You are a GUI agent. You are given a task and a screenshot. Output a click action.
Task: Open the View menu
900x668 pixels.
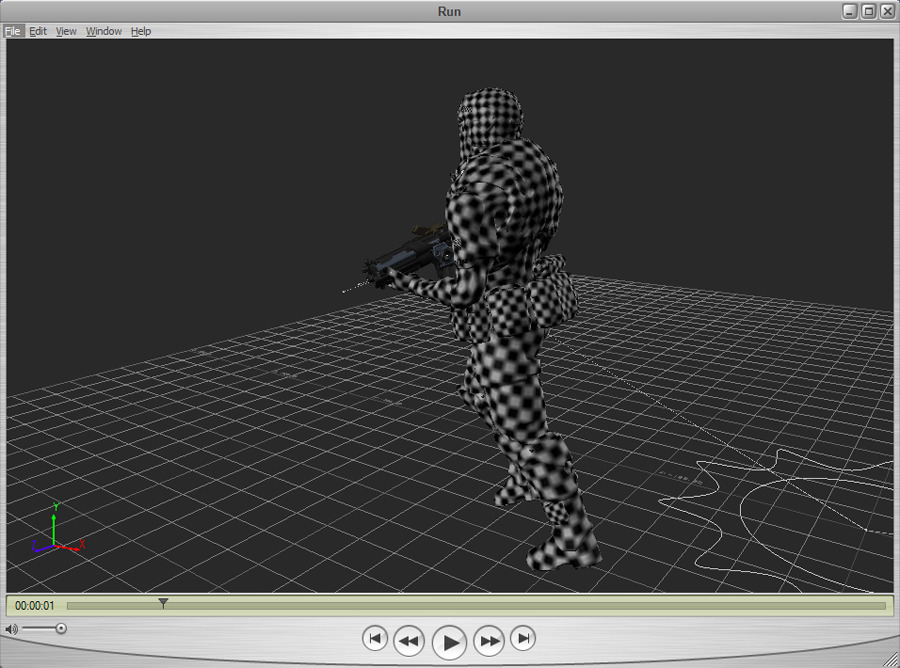tap(66, 31)
